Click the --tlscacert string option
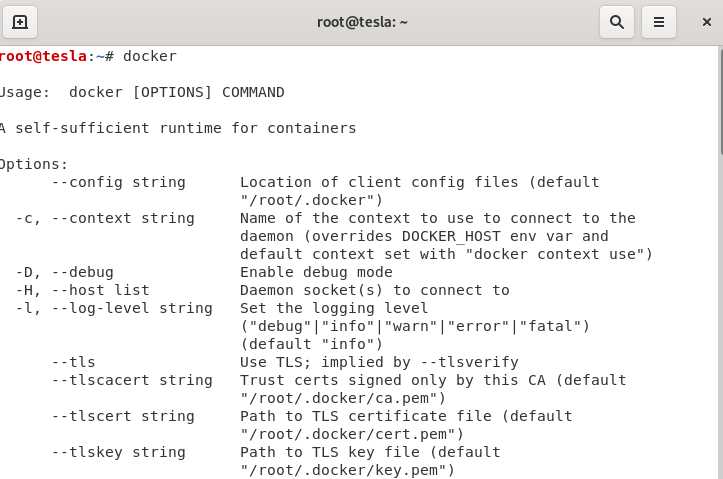723x479 pixels. point(132,380)
